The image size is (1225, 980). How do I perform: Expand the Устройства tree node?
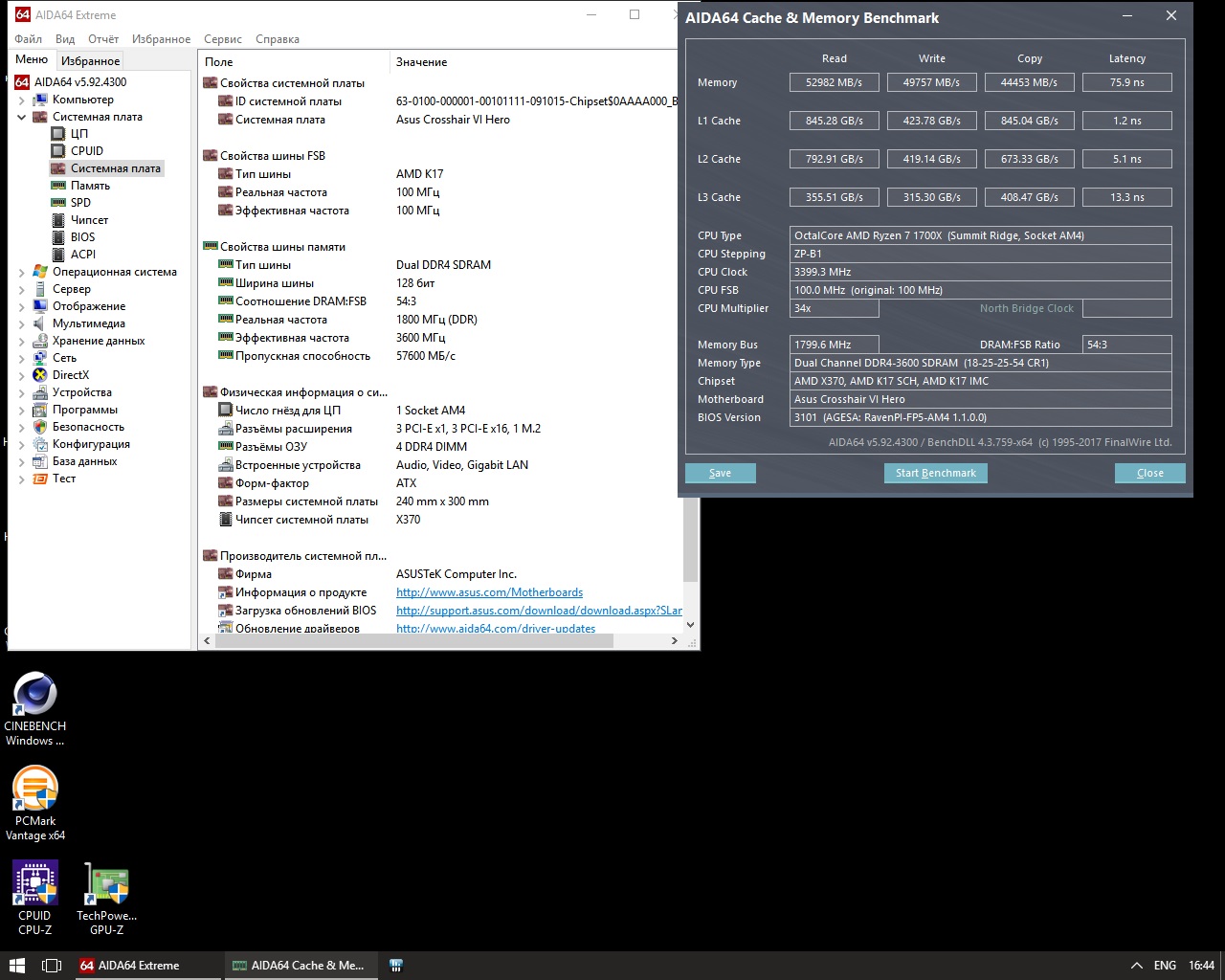point(22,392)
